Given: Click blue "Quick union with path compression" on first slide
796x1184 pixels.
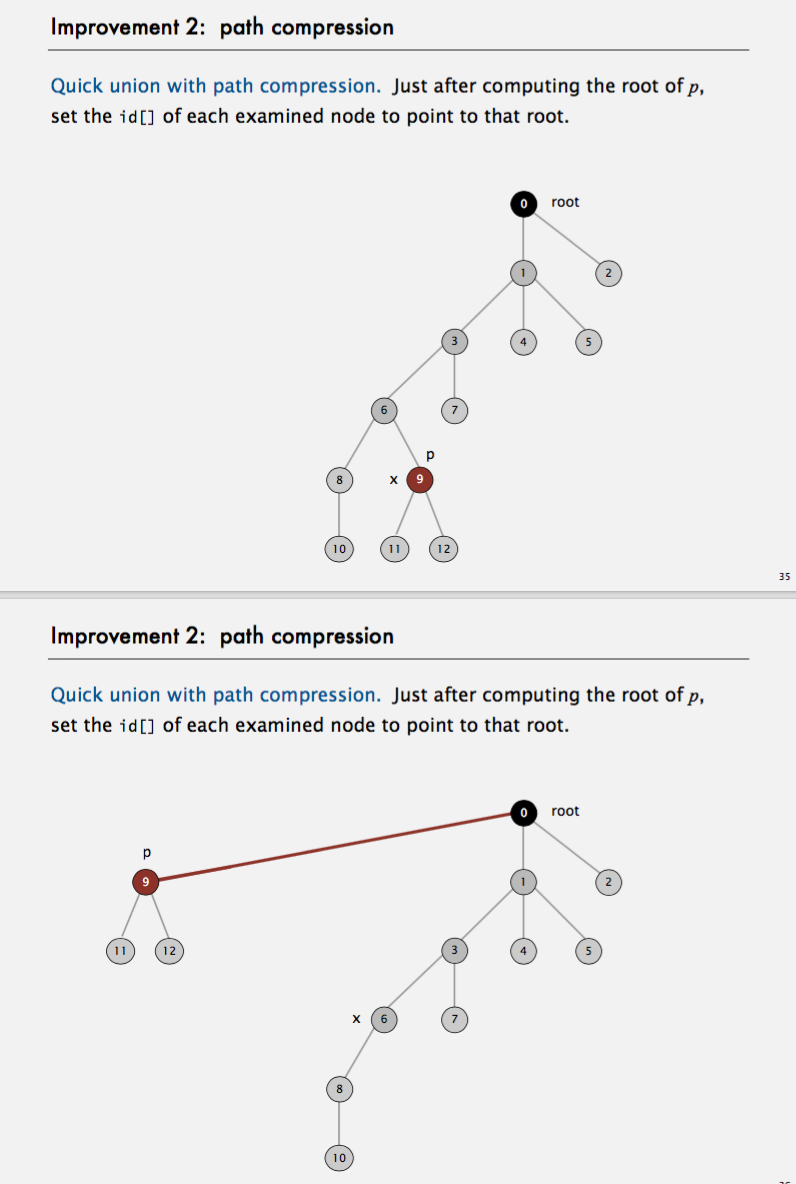Looking at the screenshot, I should point(215,86).
